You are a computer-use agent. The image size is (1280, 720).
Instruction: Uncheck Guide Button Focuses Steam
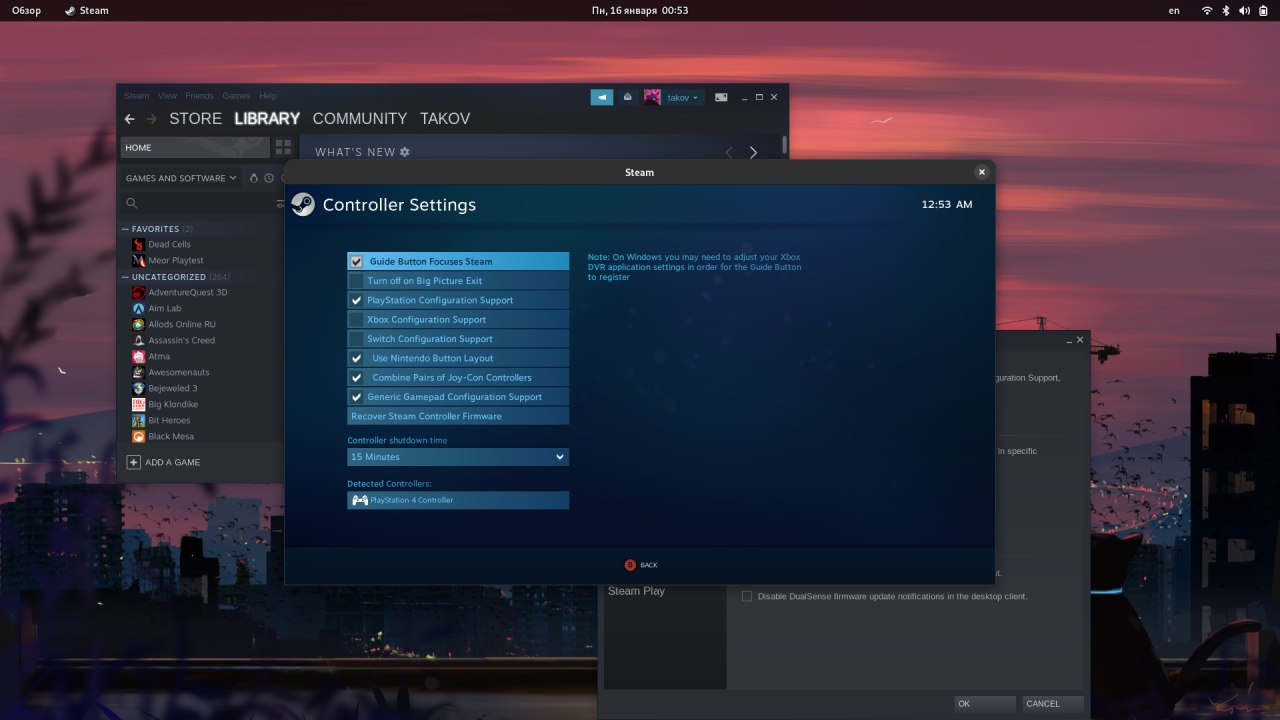356,262
